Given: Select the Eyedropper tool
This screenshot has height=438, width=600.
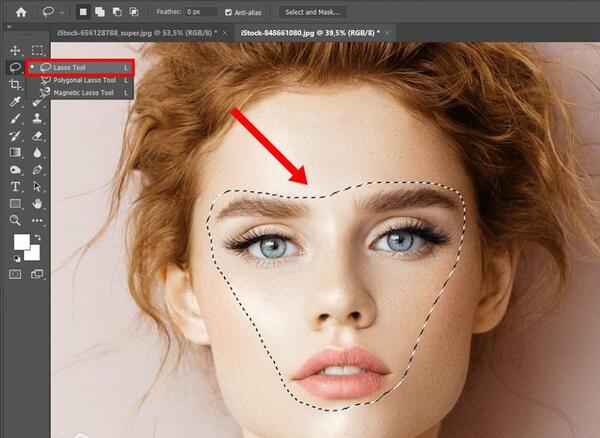Looking at the screenshot, I should [x=15, y=102].
